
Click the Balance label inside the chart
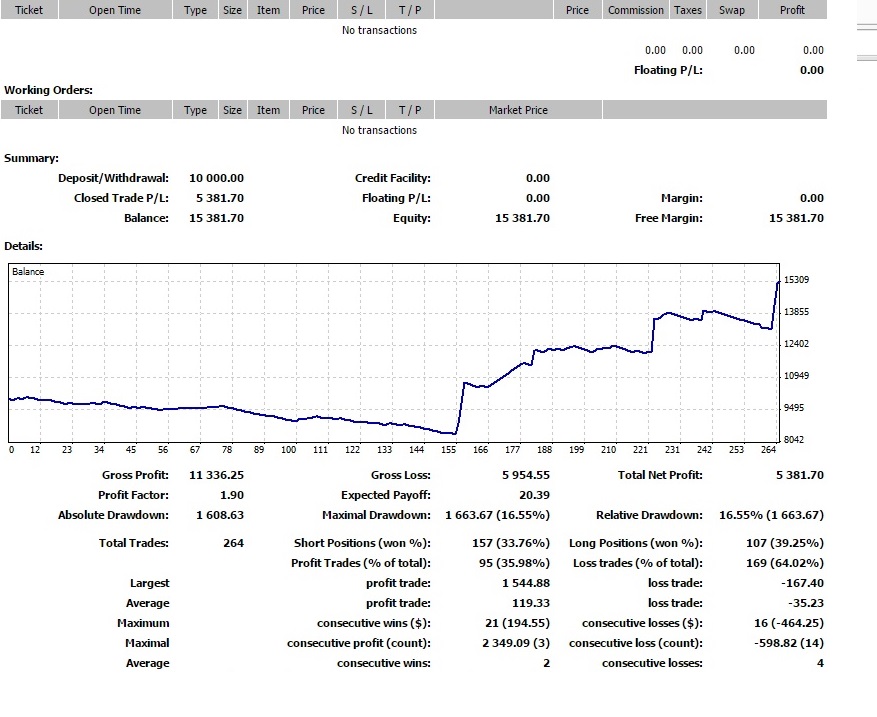pyautogui.click(x=28, y=272)
